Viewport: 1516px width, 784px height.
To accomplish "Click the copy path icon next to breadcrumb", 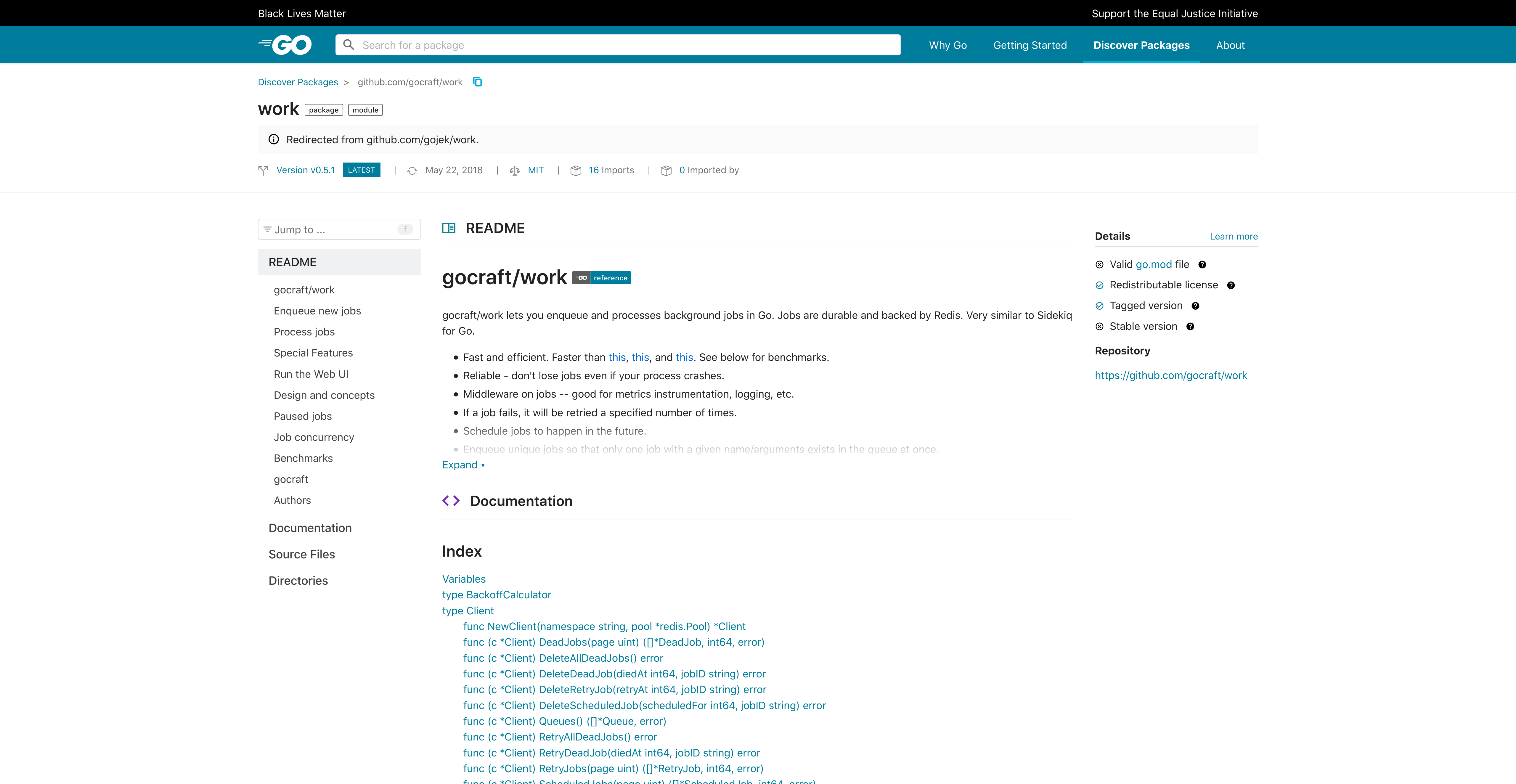I will (477, 82).
